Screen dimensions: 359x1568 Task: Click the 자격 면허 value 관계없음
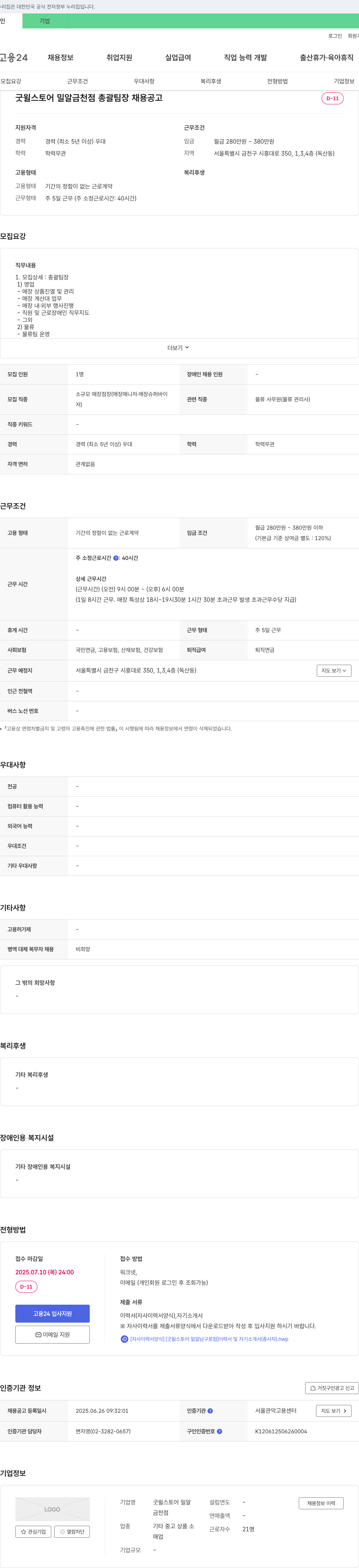[85, 465]
